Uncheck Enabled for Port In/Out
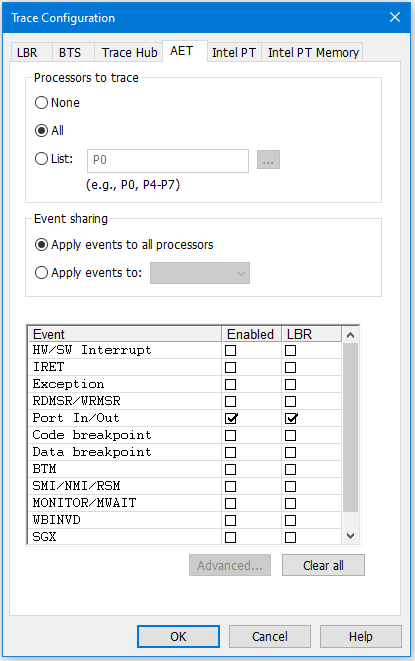The image size is (415, 661). click(x=231, y=418)
